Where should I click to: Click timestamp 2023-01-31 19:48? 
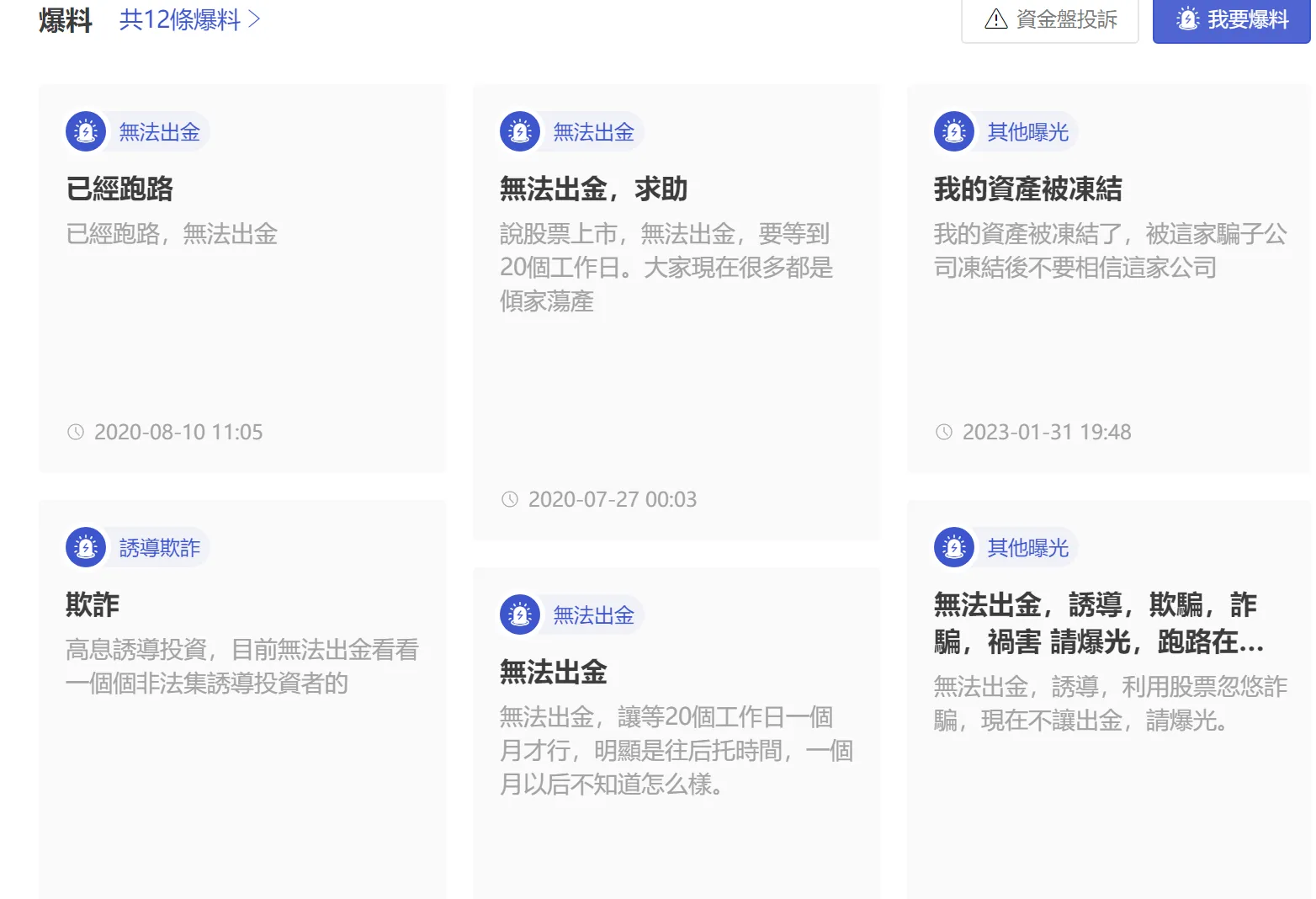click(1047, 432)
